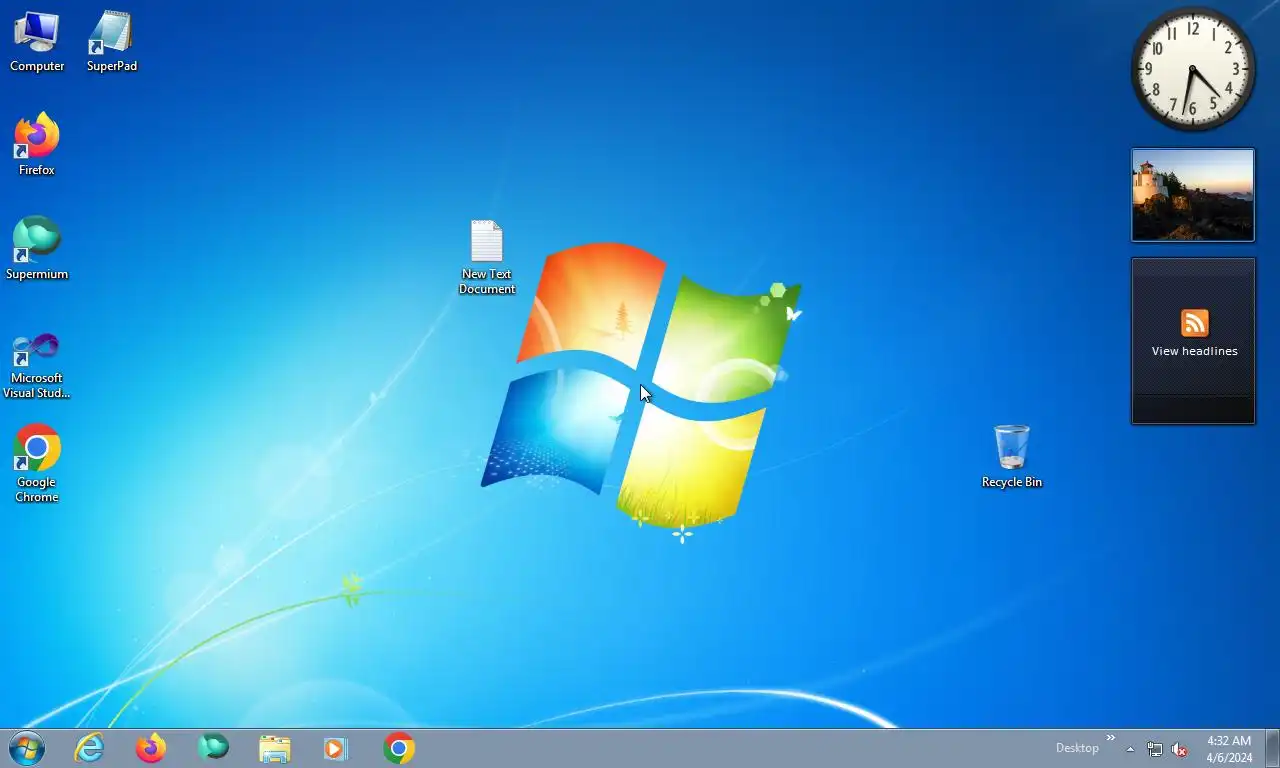Click the analog clock gadget

(x=1193, y=69)
